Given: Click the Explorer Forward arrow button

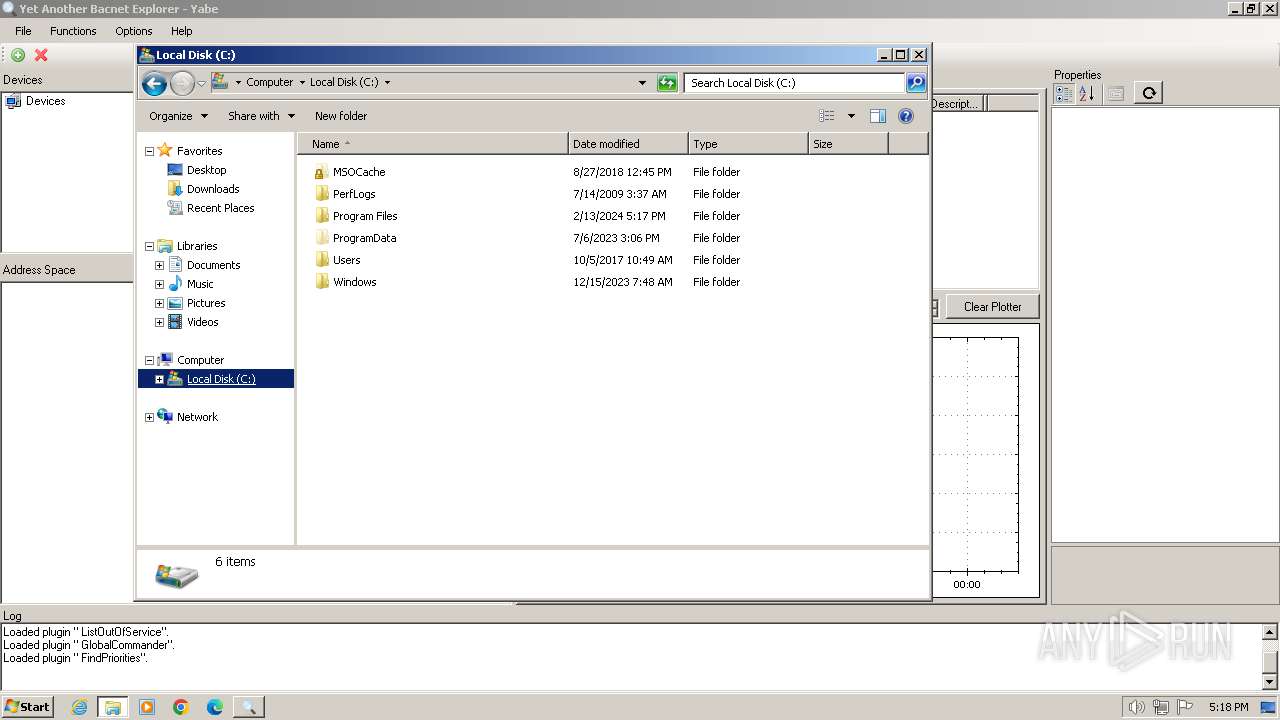Looking at the screenshot, I should [x=182, y=83].
